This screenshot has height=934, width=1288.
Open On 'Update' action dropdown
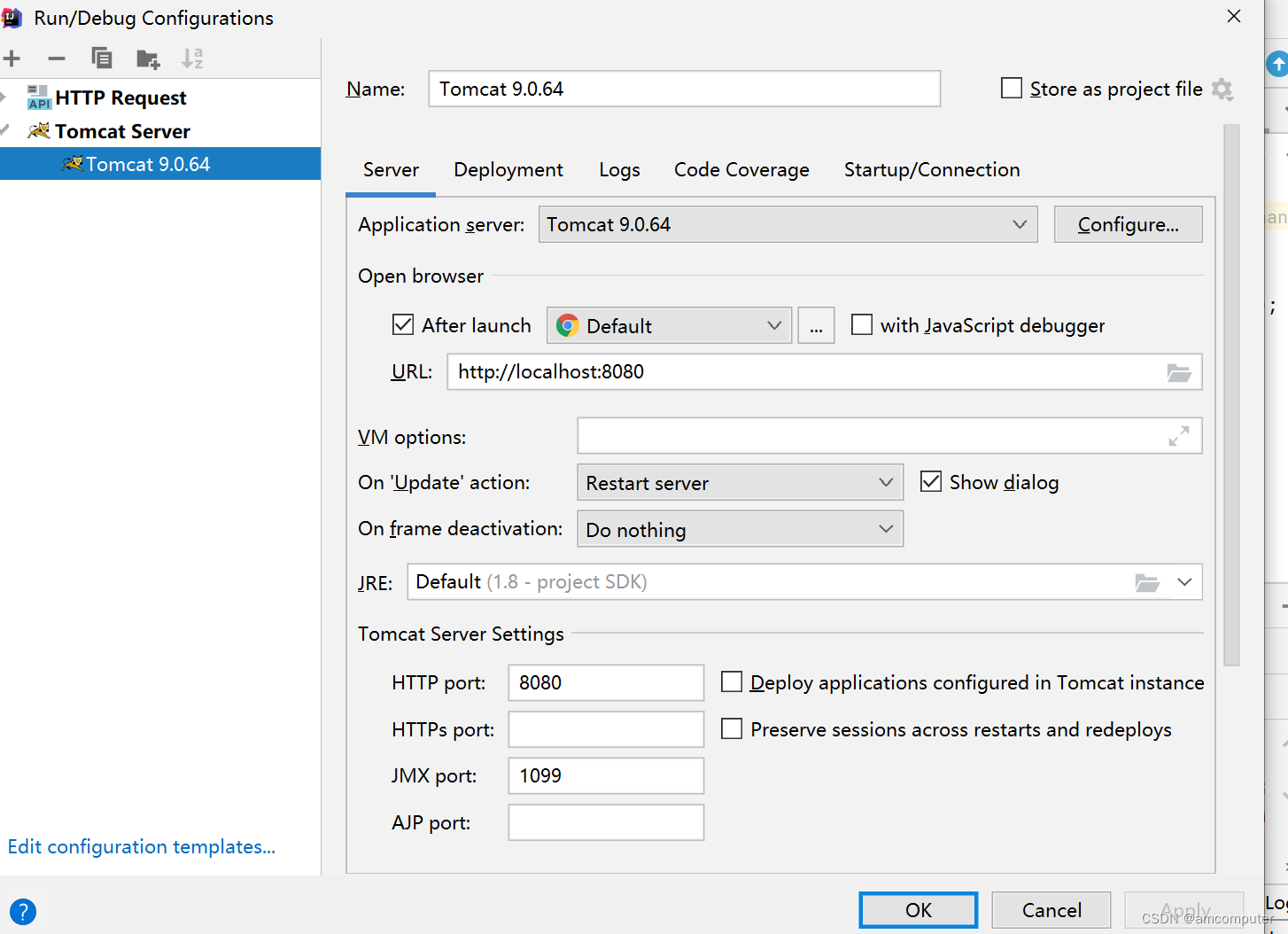click(740, 483)
